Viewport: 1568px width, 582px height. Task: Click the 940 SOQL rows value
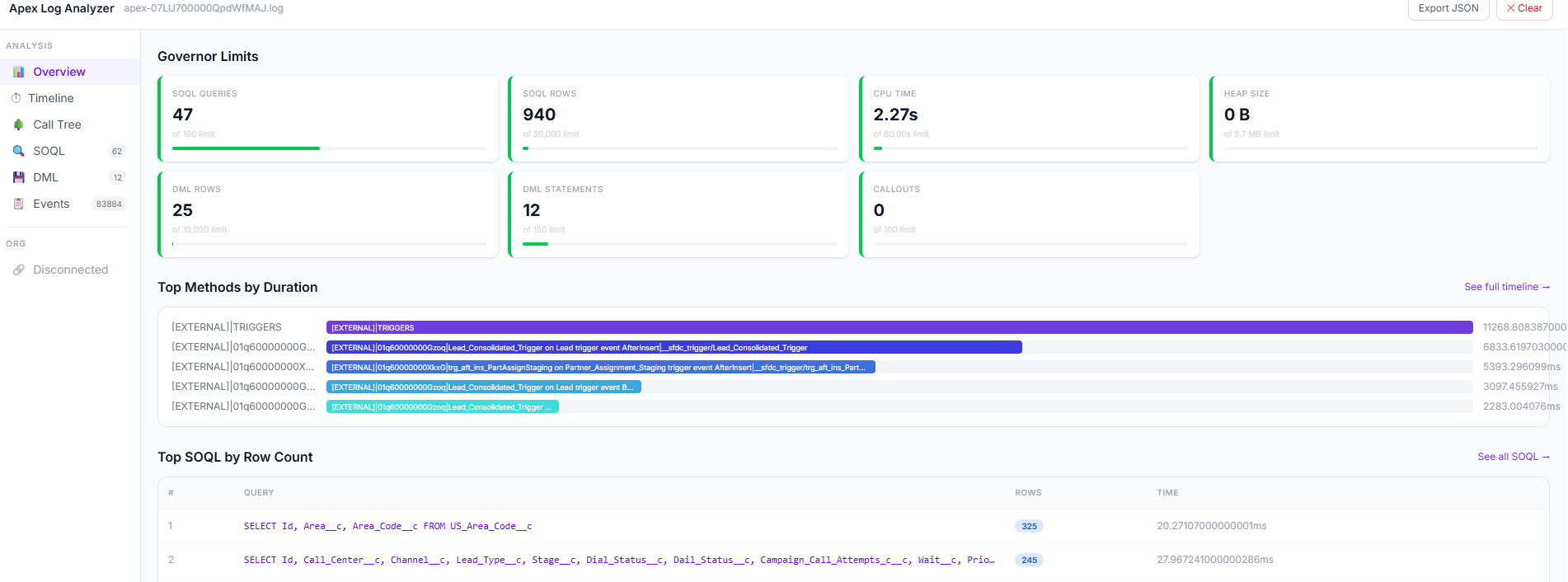tap(539, 115)
